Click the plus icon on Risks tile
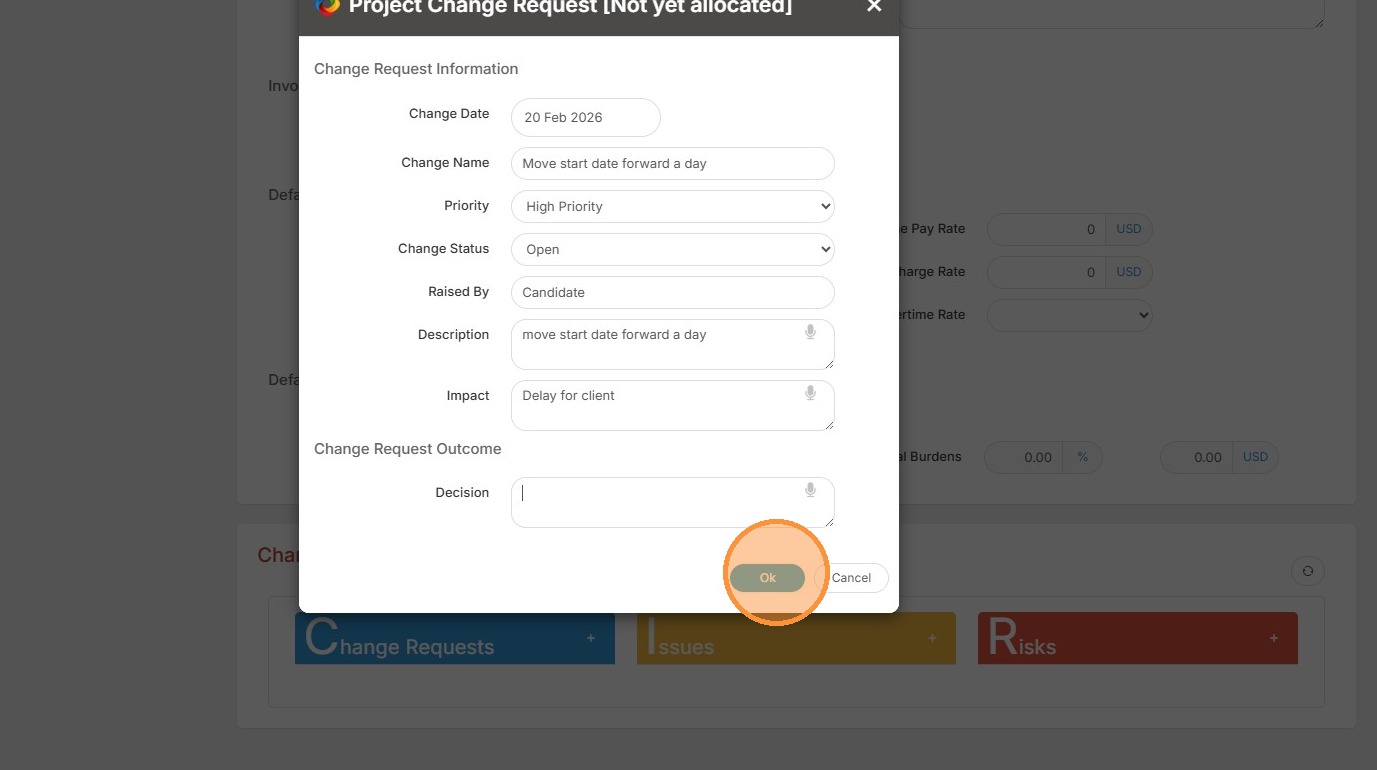The image size is (1377, 770). (1273, 638)
